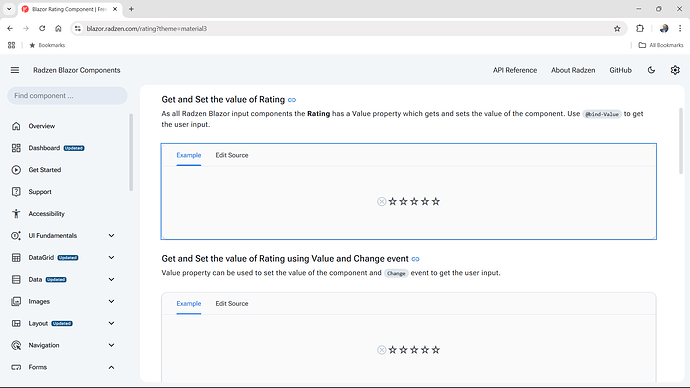690x388 pixels.
Task: Go to browser home page
Action: tap(58, 29)
